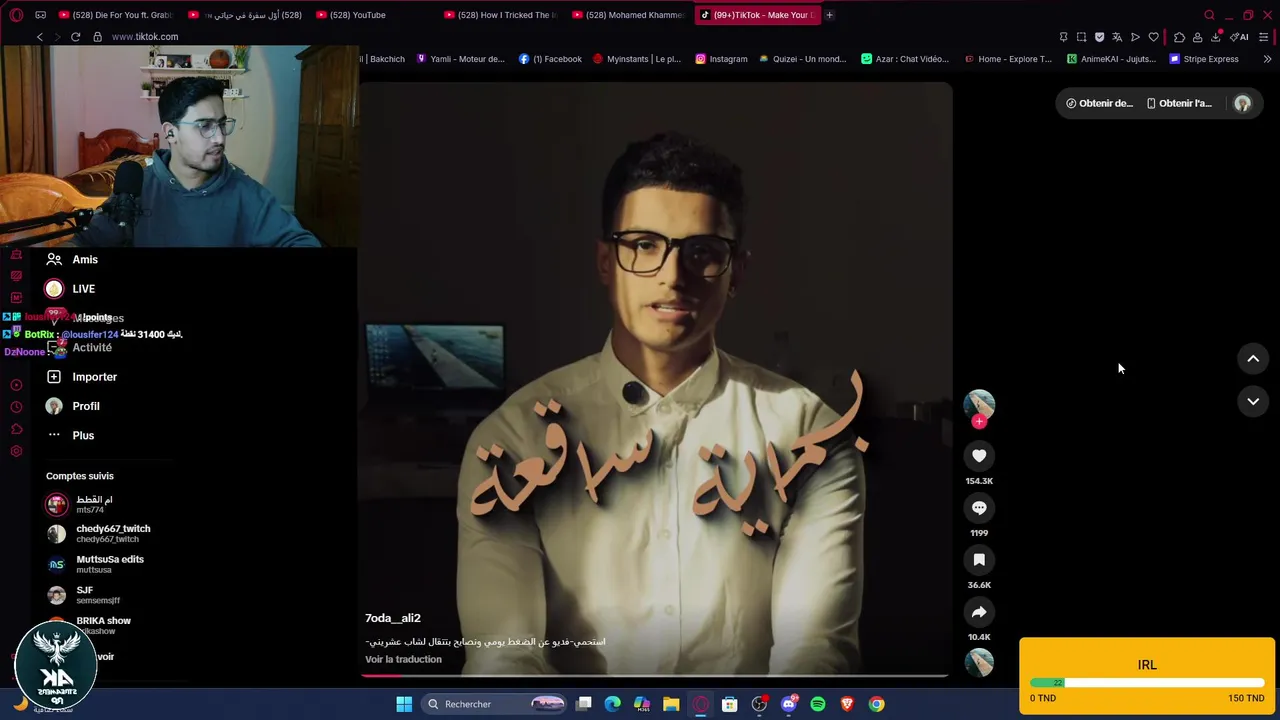This screenshot has height=720, width=1280.
Task: Seek on the video progress bar
Action: pos(655,676)
